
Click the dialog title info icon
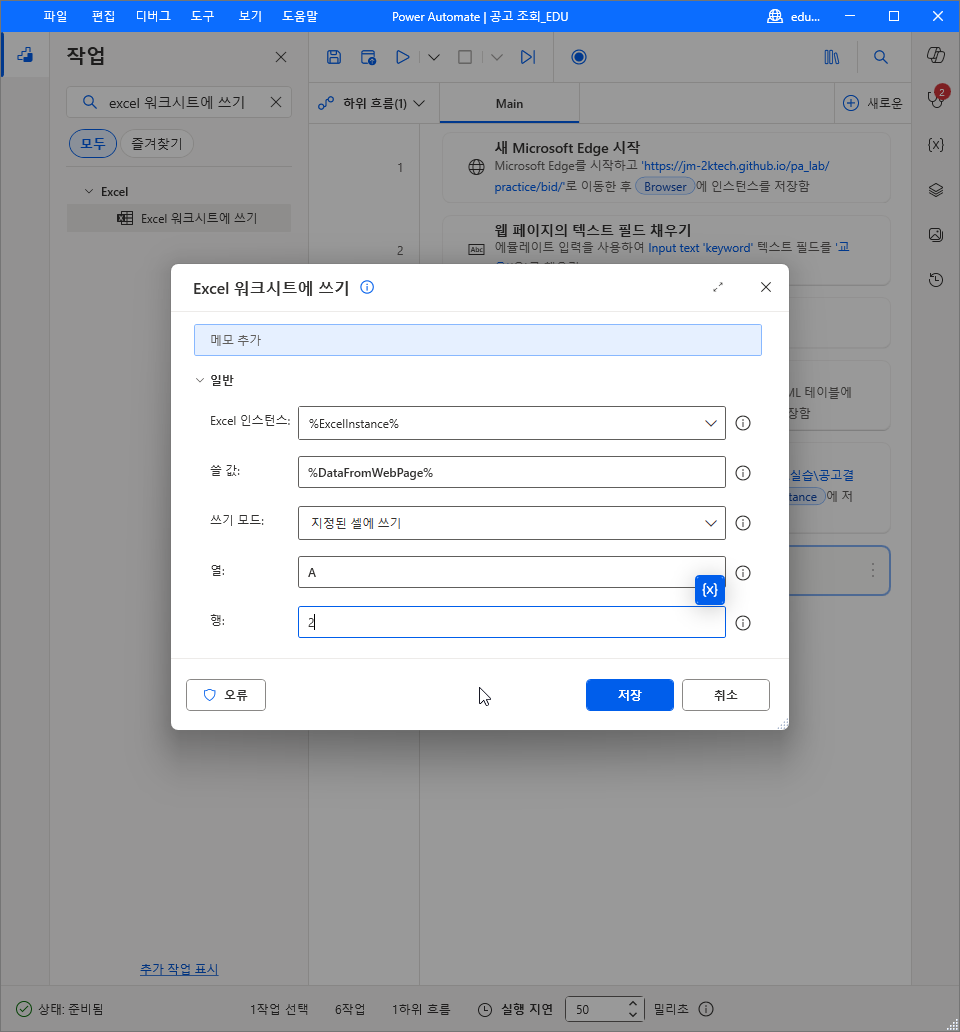[x=367, y=287]
